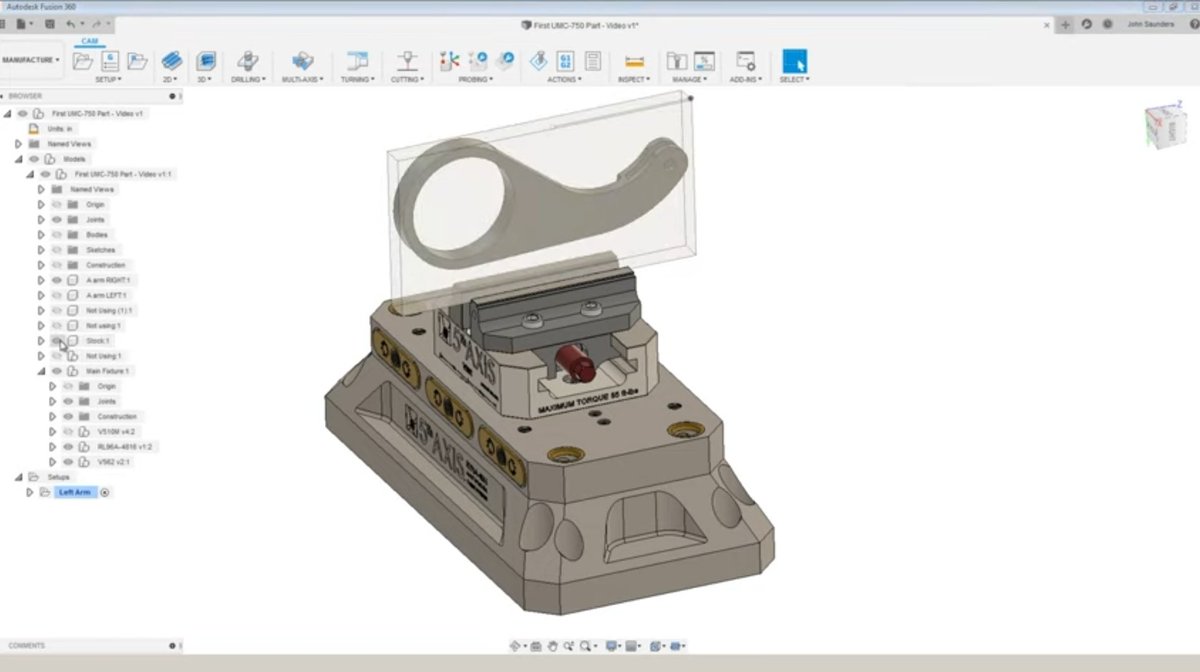Select the 3D milling toolbar icon
Screen dimensions: 1200x672
(x=205, y=62)
